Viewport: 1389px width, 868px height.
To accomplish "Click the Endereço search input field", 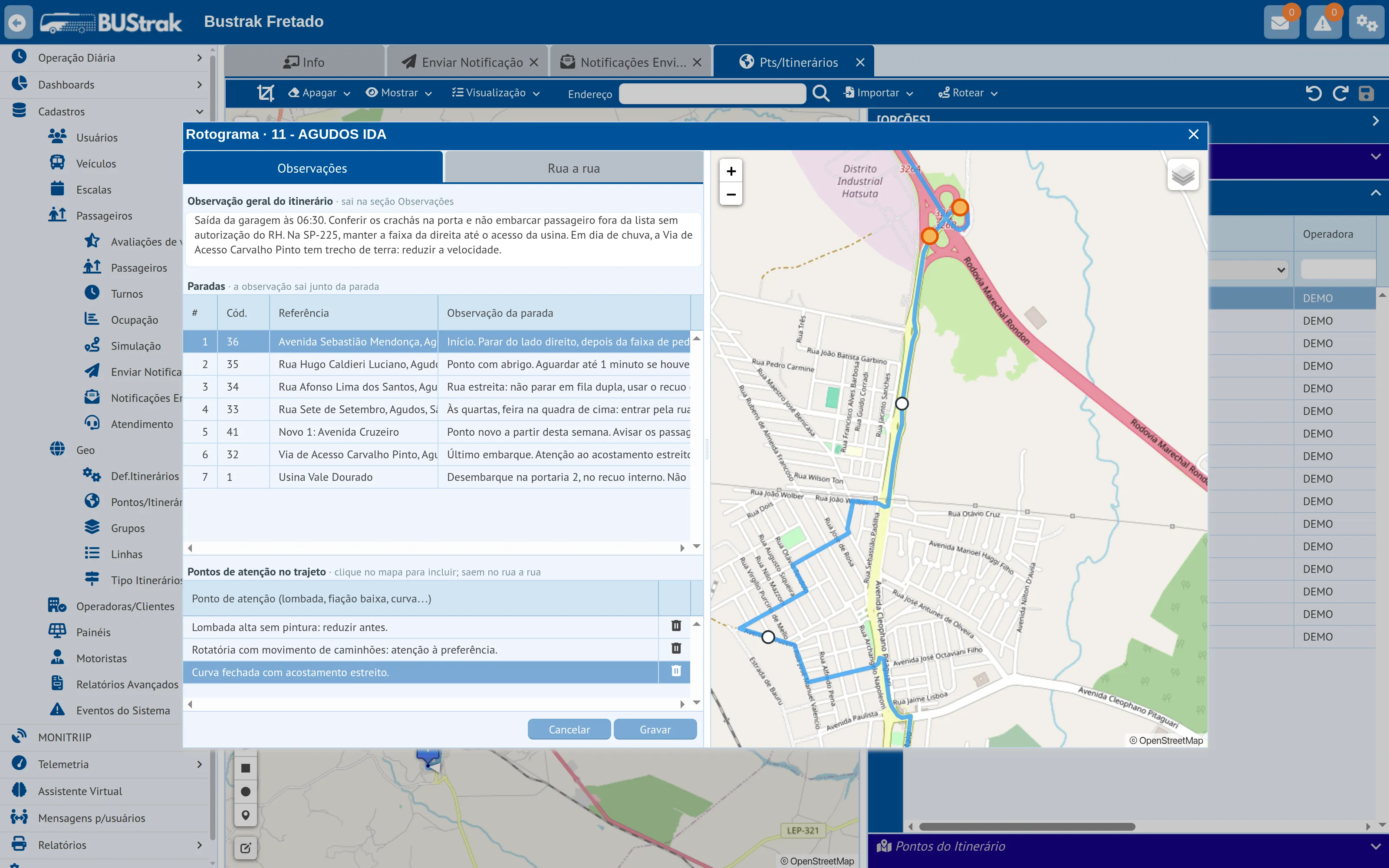I will tap(712, 94).
